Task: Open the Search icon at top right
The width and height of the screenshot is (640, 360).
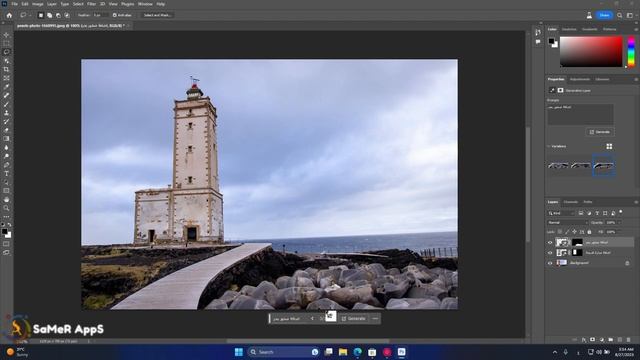Action: click(x=620, y=15)
